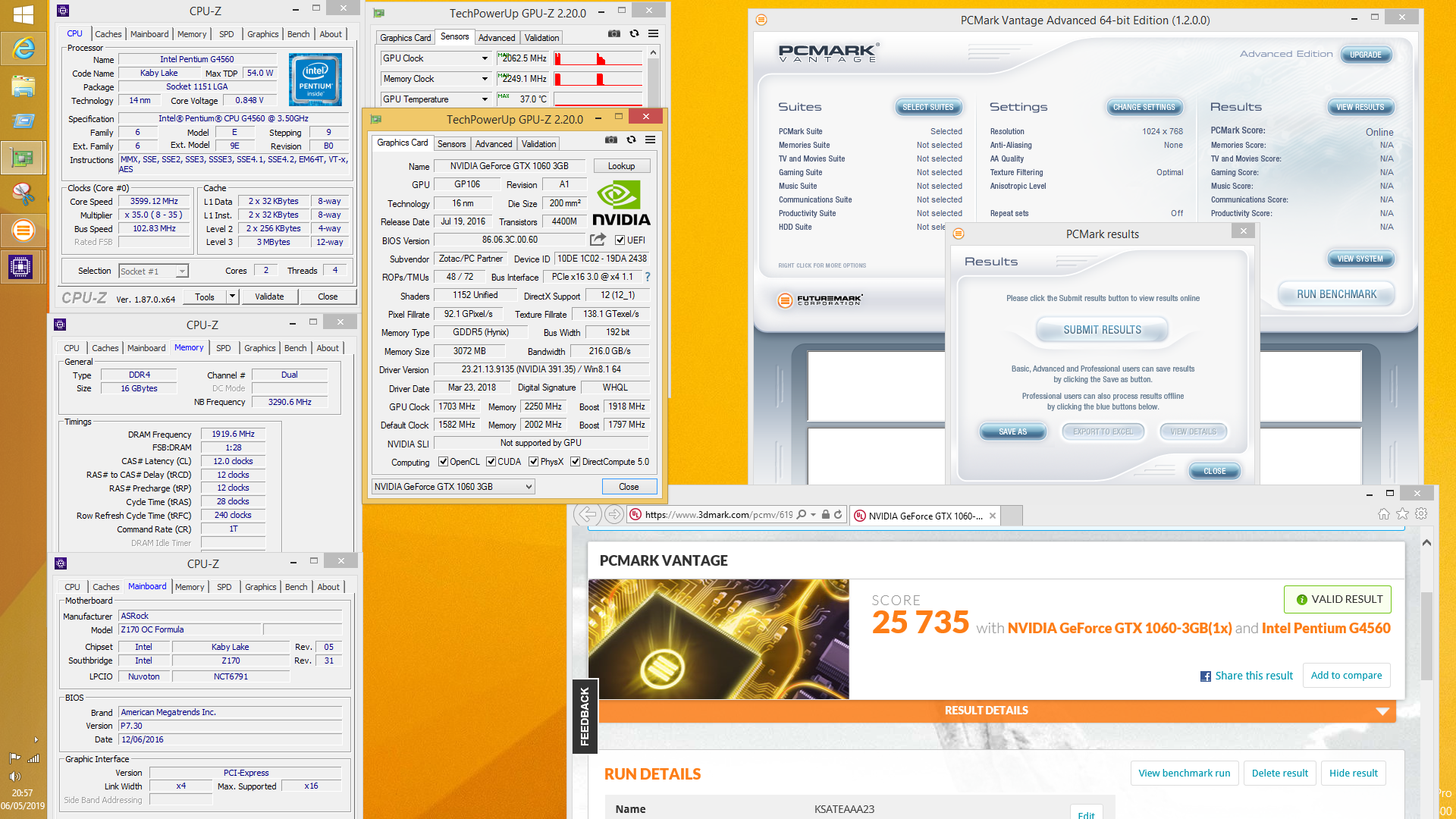Click the camera icon in GPU-Z Sensors window
The height and width of the screenshot is (819, 1456).
pos(614,33)
